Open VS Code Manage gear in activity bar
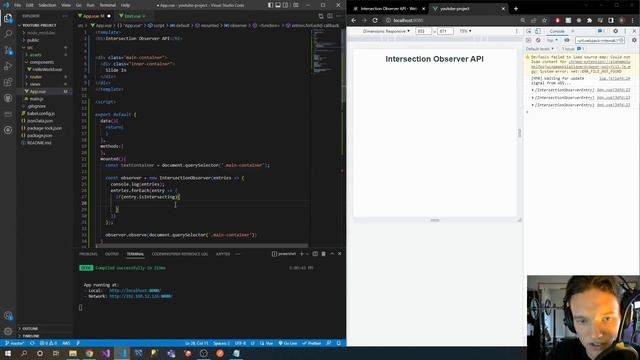Screen dimensions: 640x360 8,331
